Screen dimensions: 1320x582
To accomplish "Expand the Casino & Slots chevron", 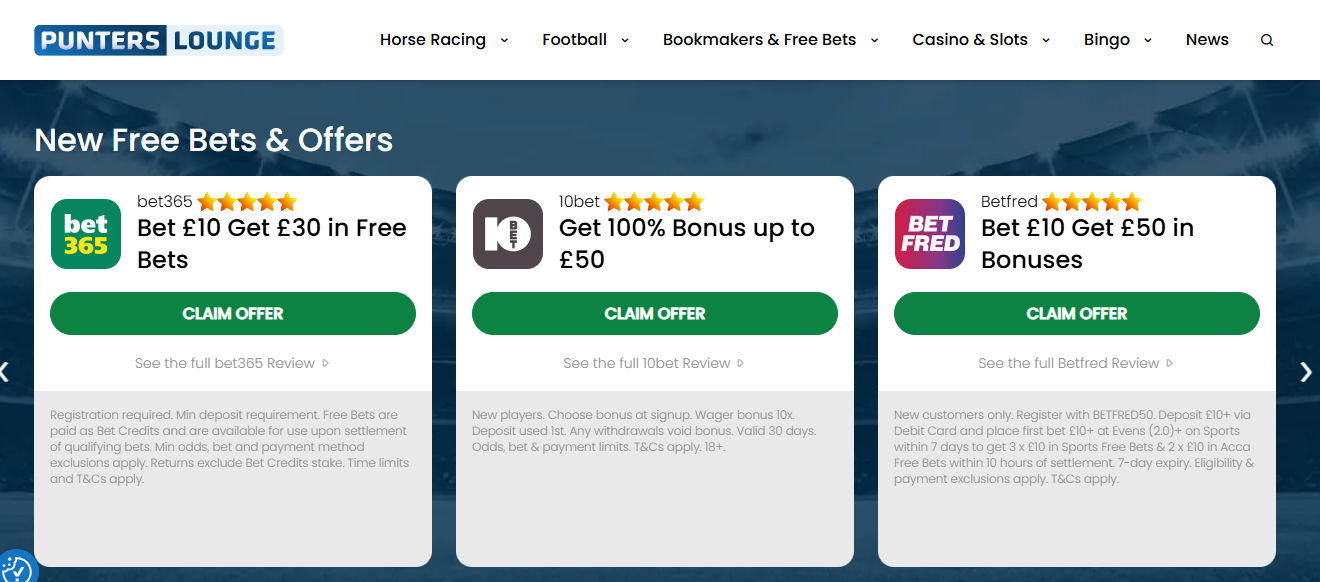I will [1046, 40].
